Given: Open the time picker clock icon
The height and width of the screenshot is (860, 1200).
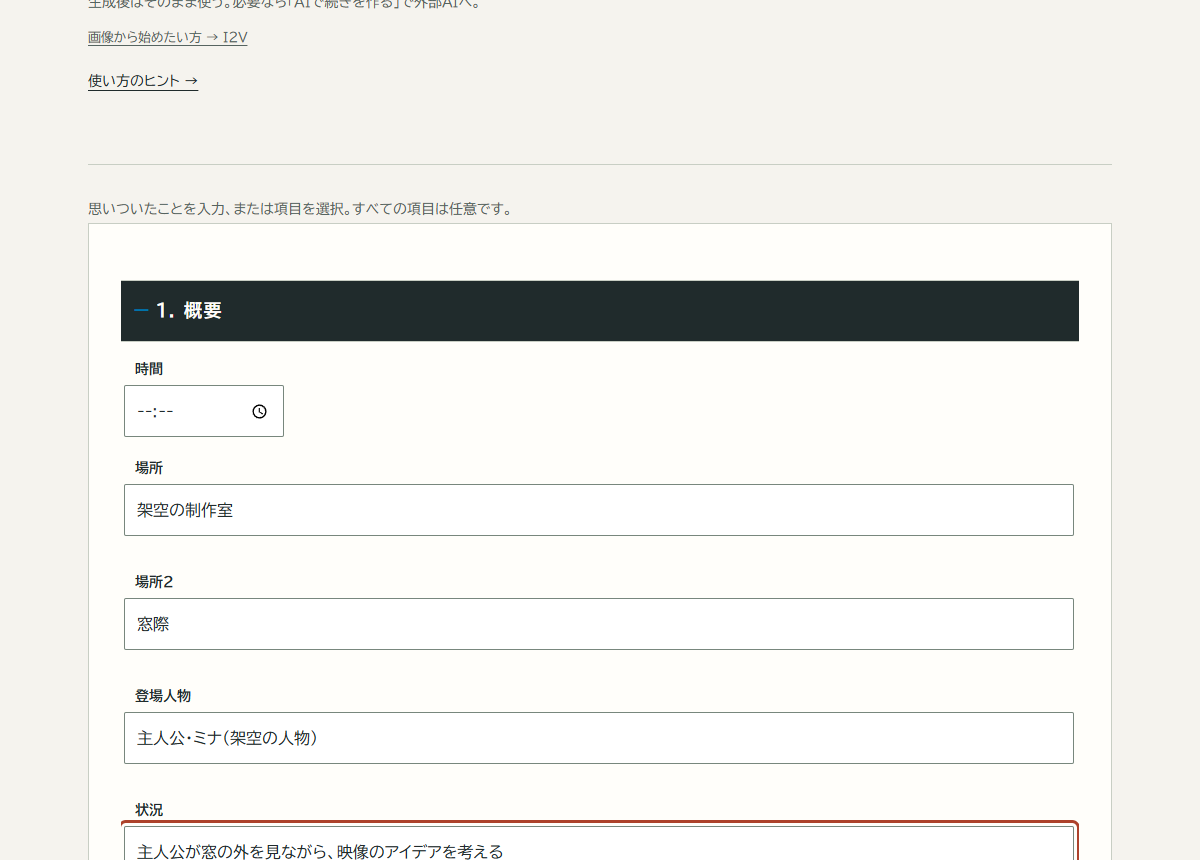Looking at the screenshot, I should (260, 411).
